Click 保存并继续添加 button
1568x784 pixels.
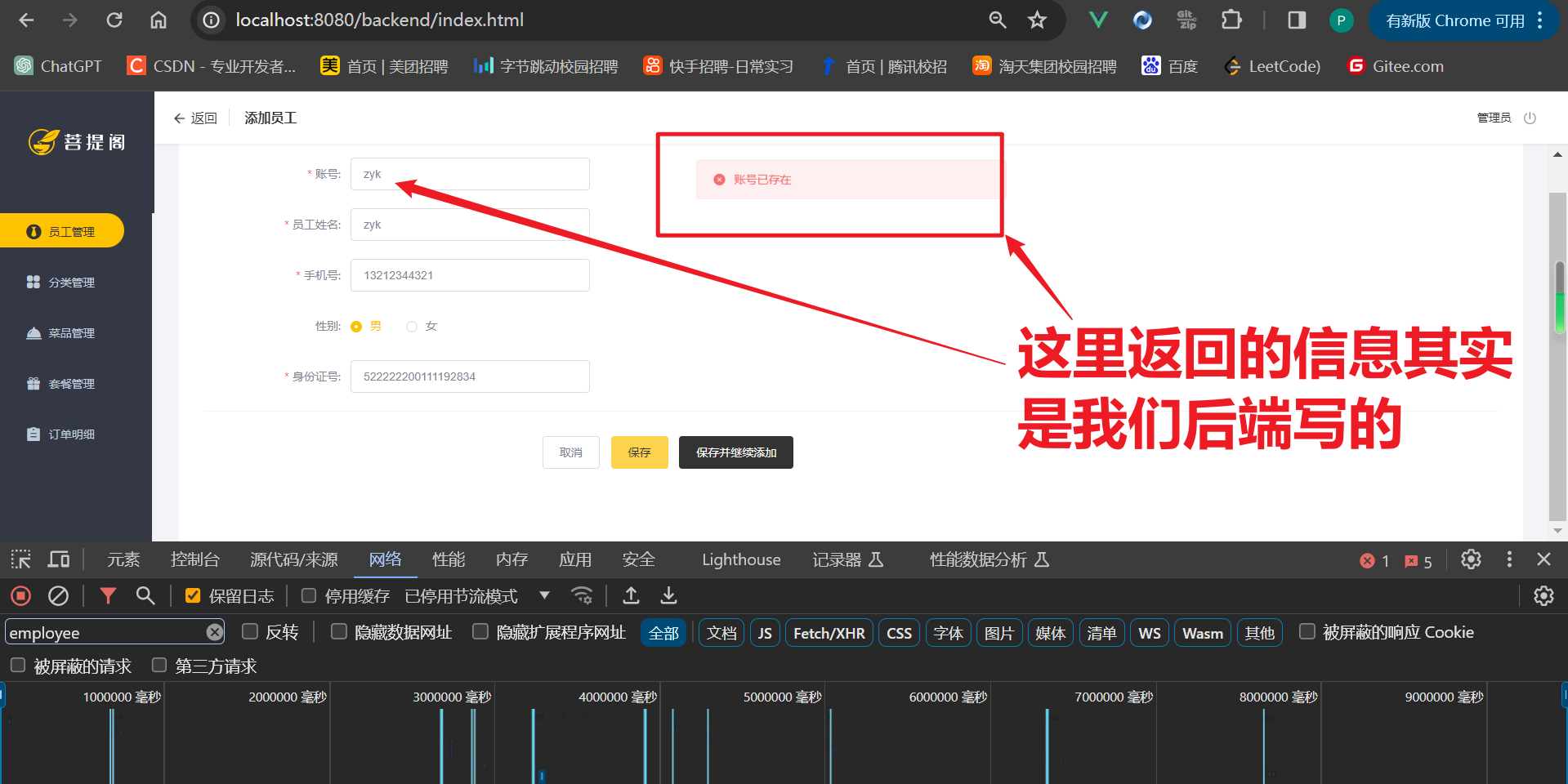click(x=736, y=452)
